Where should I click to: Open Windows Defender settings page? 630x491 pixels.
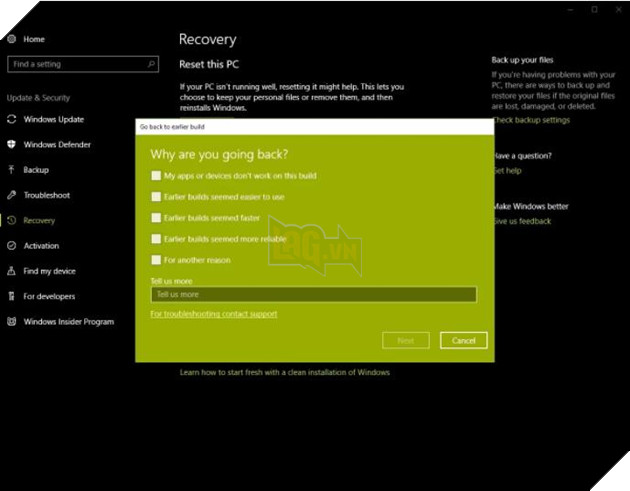tap(57, 145)
